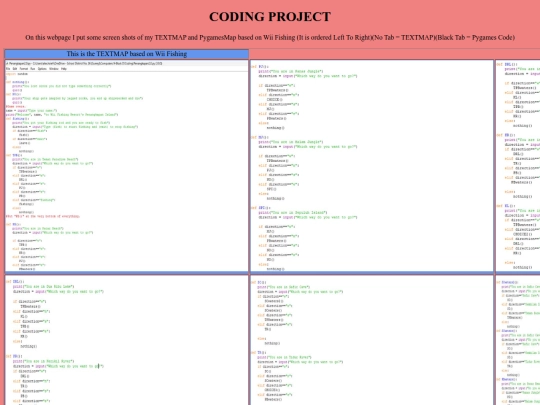
Task: Open the partially visible bottom-right code screenshot
Action: click(518, 340)
